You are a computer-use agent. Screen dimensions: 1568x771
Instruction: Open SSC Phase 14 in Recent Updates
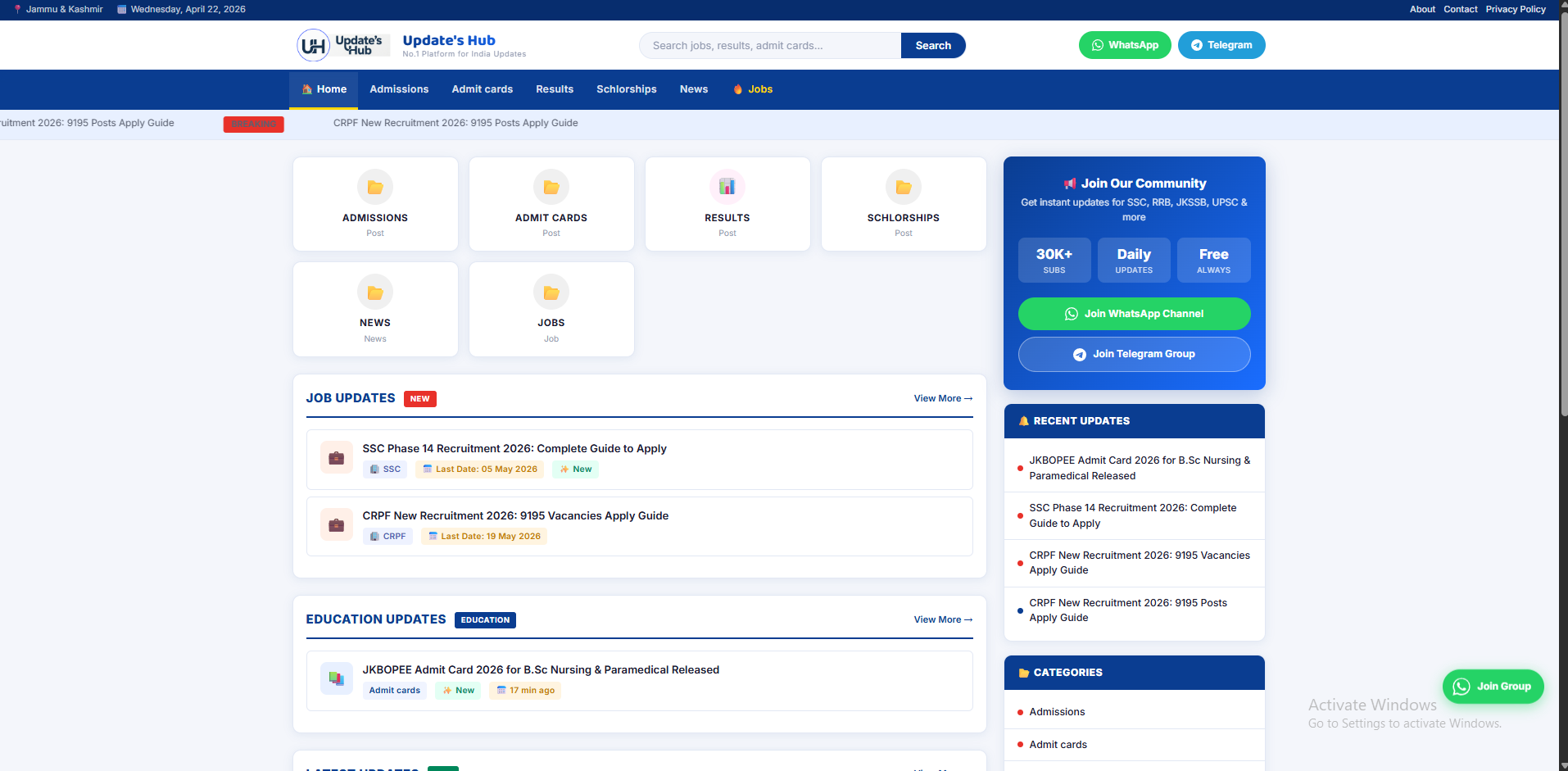(x=1135, y=515)
